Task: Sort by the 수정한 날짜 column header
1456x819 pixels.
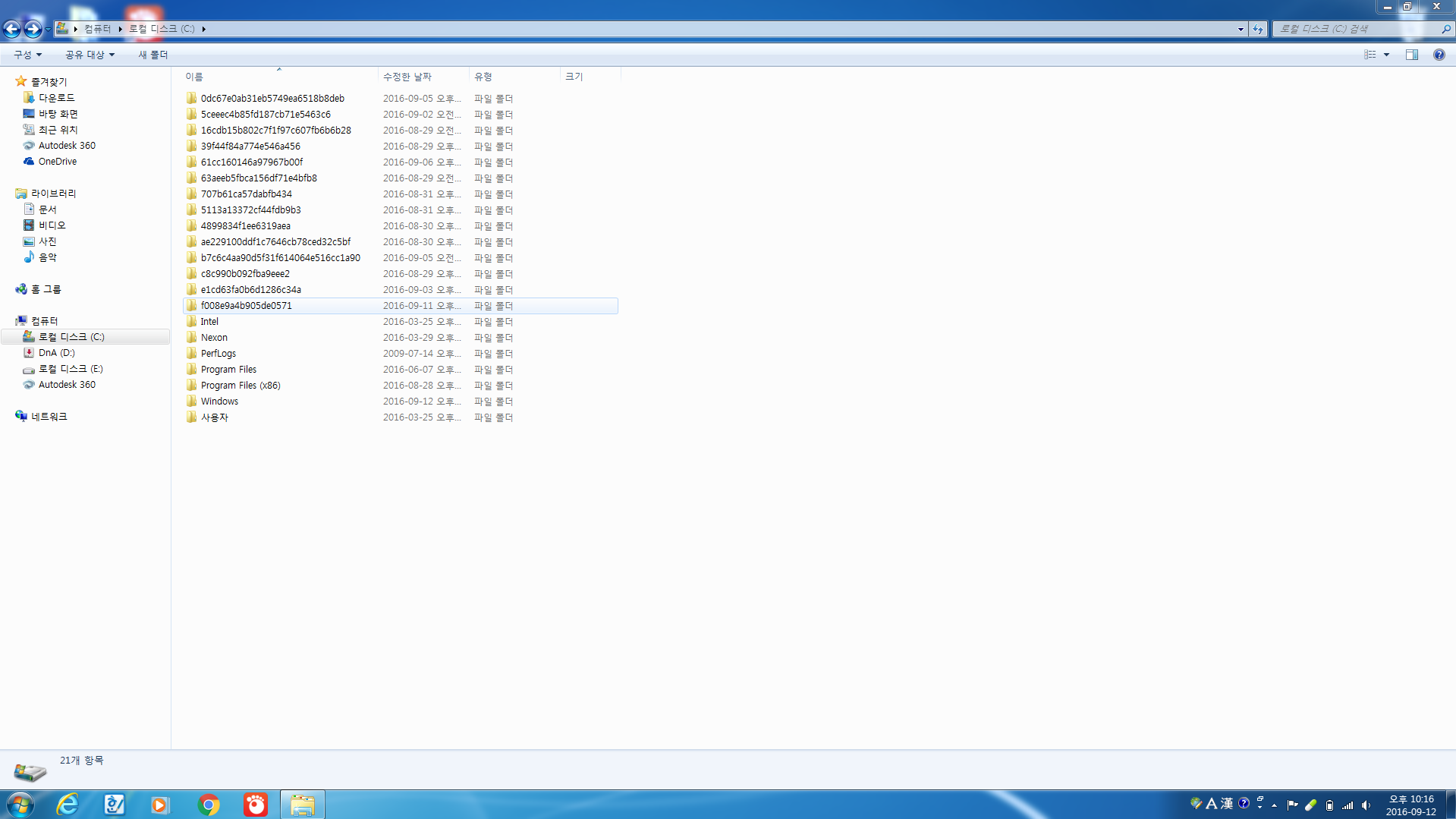Action: click(x=423, y=77)
